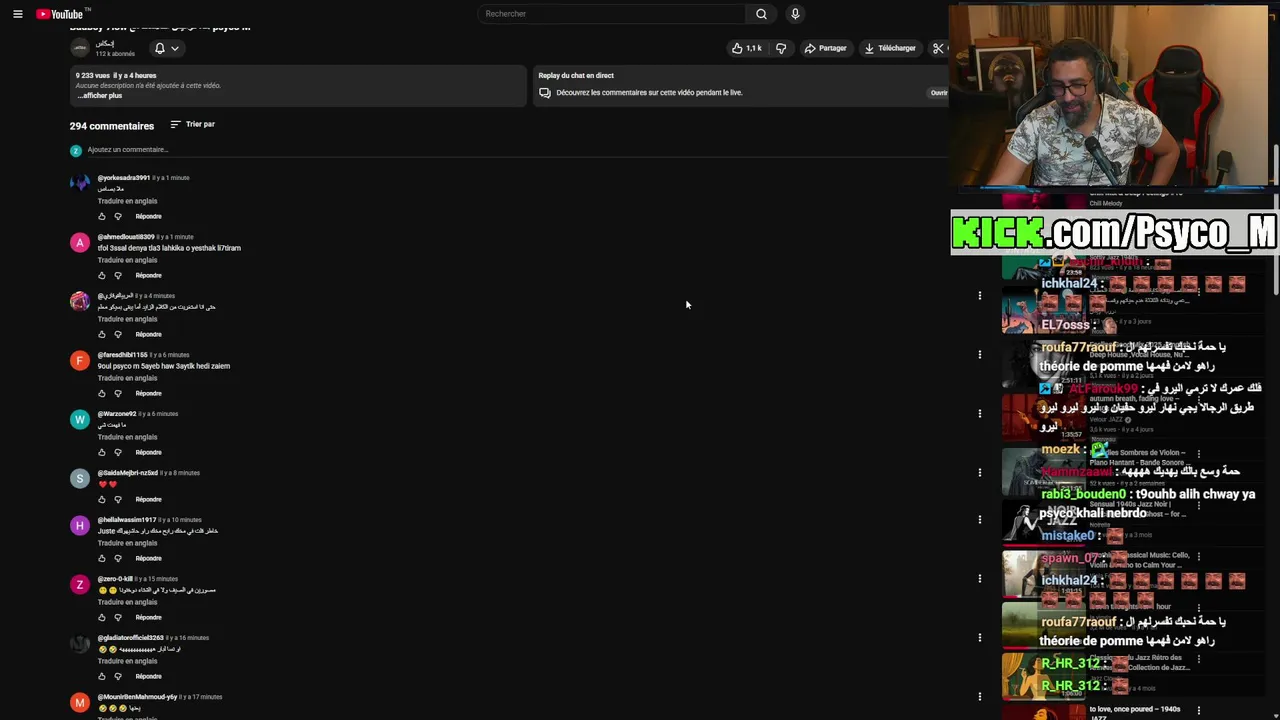Open the clip scissors tool
The image size is (1280, 720).
938,48
